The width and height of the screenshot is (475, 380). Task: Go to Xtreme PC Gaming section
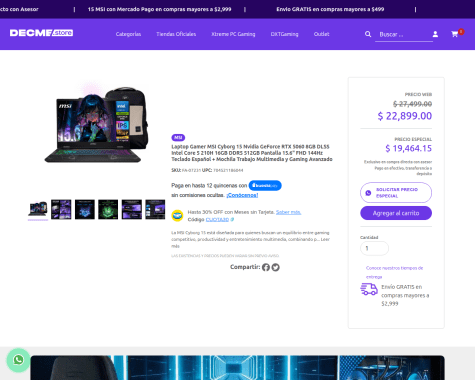[x=233, y=34]
